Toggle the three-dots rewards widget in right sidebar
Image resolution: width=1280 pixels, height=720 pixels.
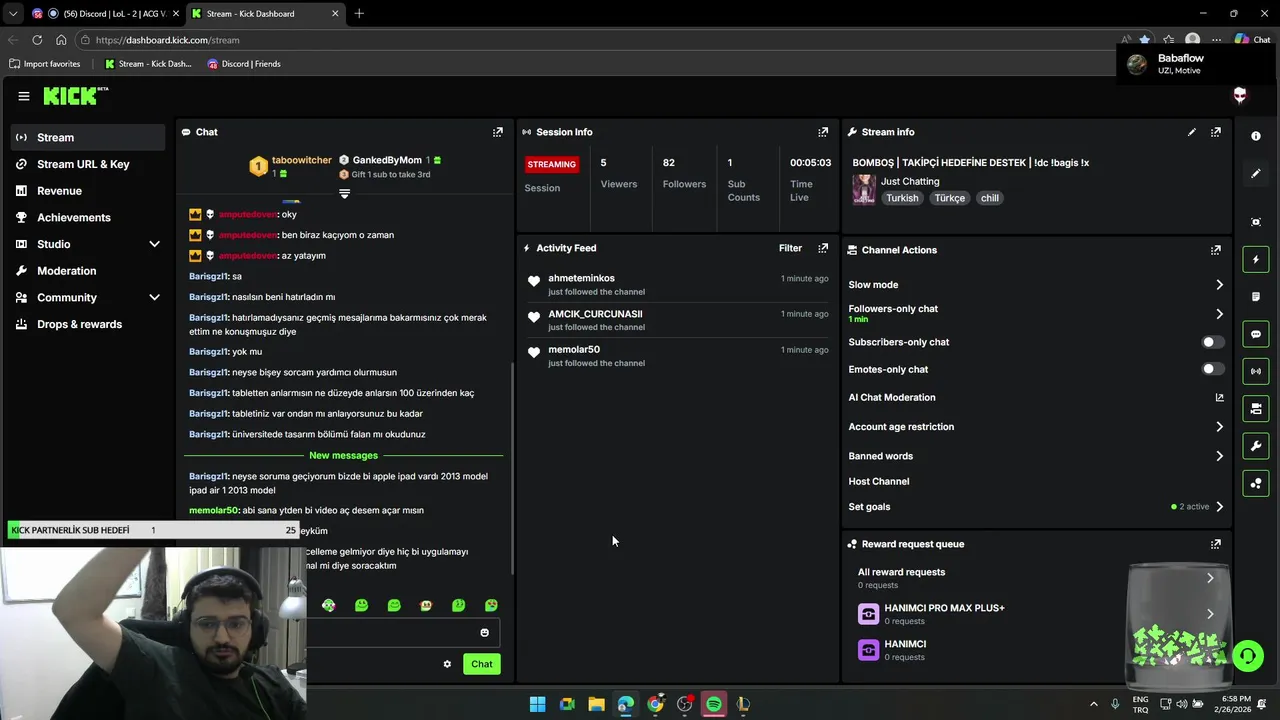pyautogui.click(x=1256, y=483)
